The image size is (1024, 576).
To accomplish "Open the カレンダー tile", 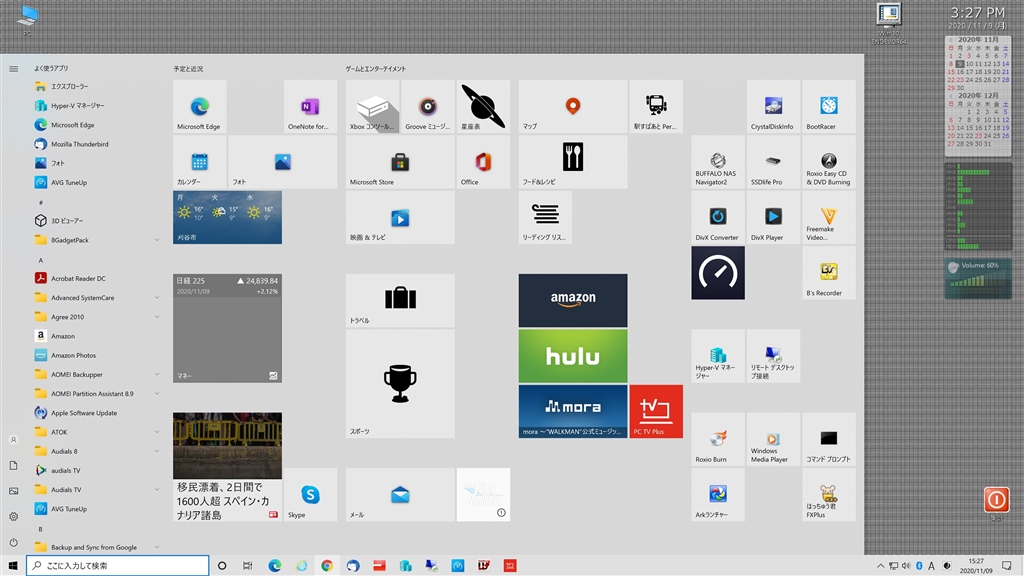I will coord(200,163).
